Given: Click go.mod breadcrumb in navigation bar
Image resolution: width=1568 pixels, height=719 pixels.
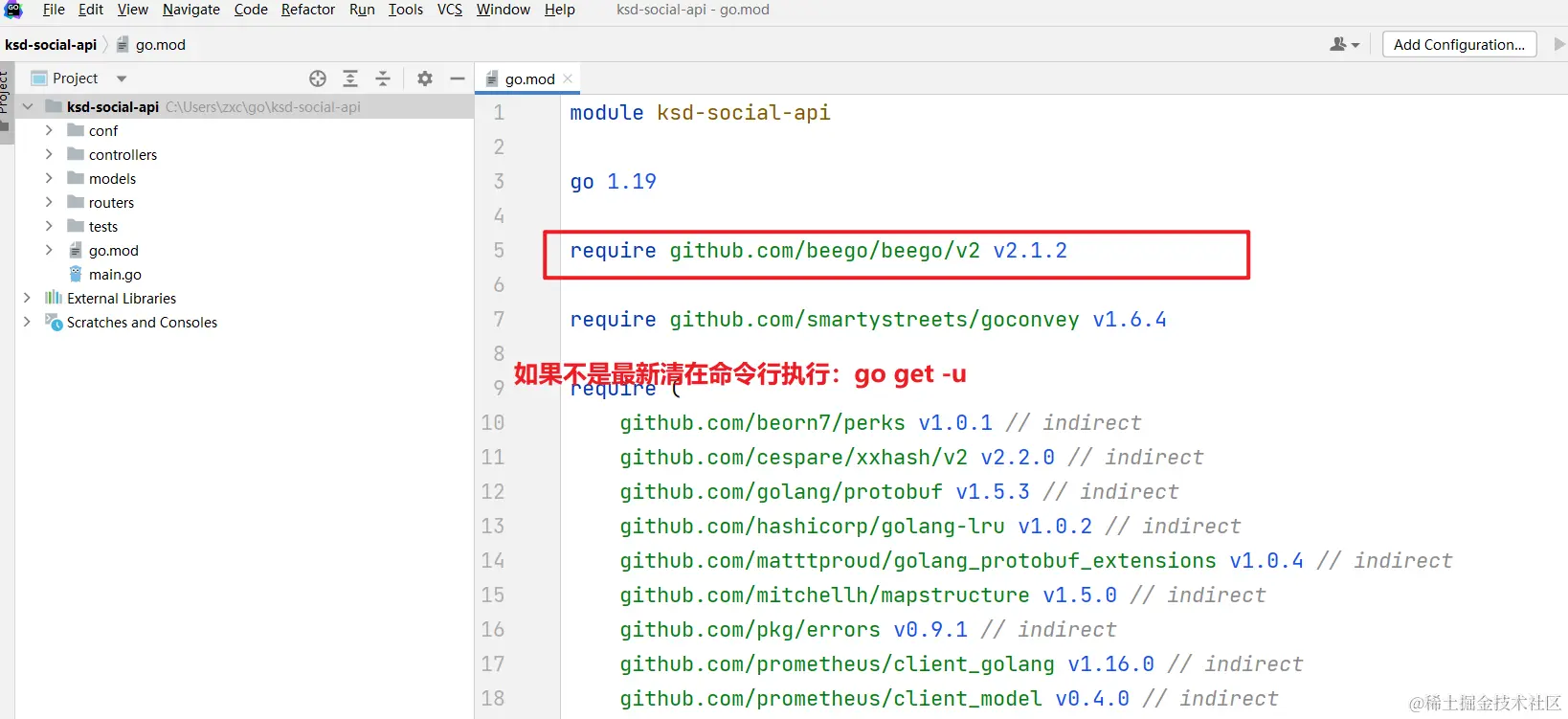Looking at the screenshot, I should (x=160, y=44).
